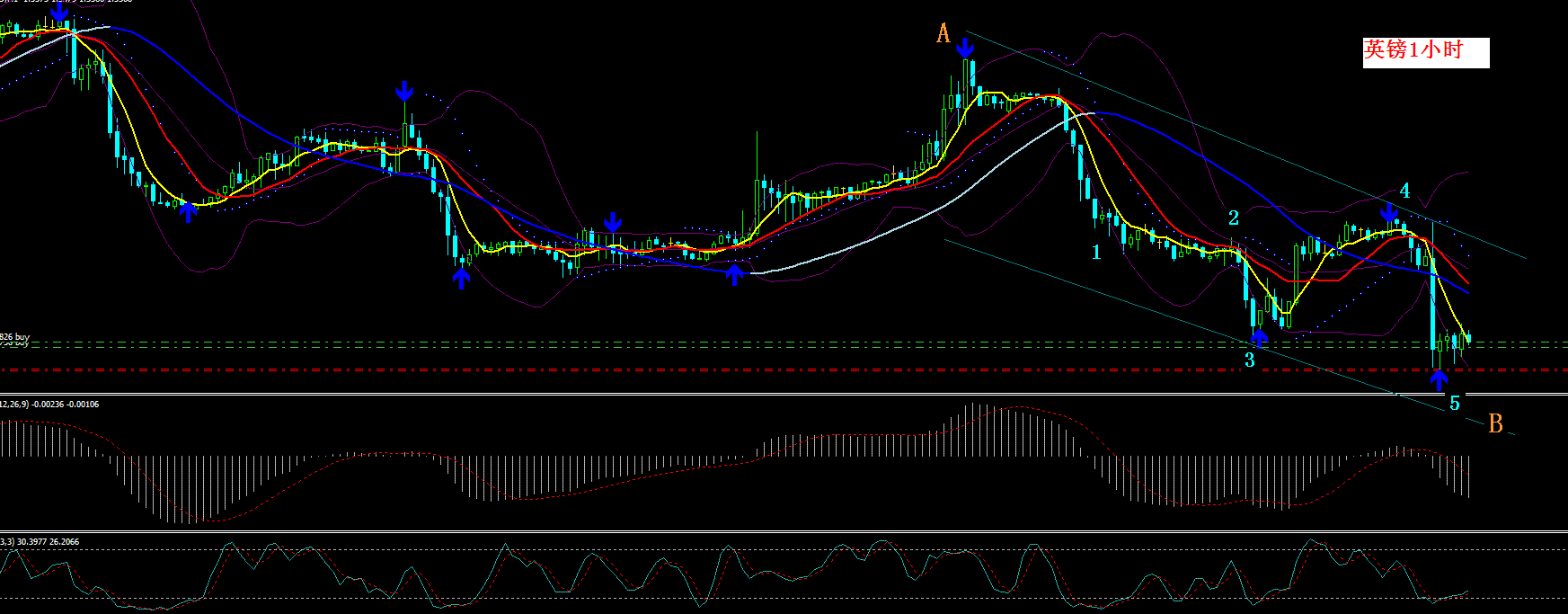Click the stochastic readout "30.3977 26.2066"
This screenshot has height=614, width=1568.
(x=49, y=542)
